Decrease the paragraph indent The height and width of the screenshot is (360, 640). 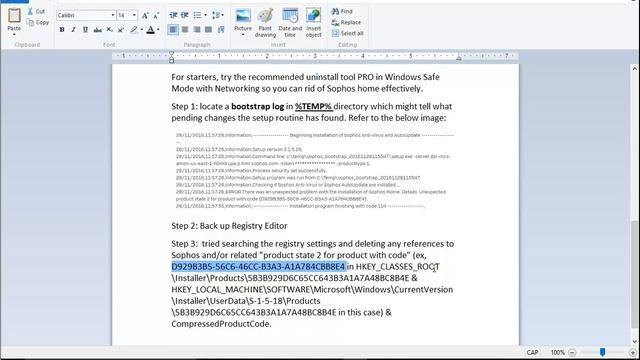pos(173,15)
